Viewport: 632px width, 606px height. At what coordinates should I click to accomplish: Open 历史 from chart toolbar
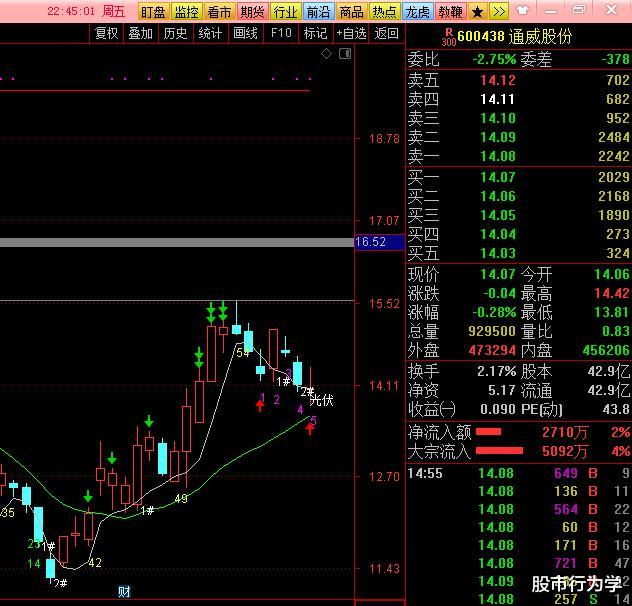pyautogui.click(x=175, y=33)
